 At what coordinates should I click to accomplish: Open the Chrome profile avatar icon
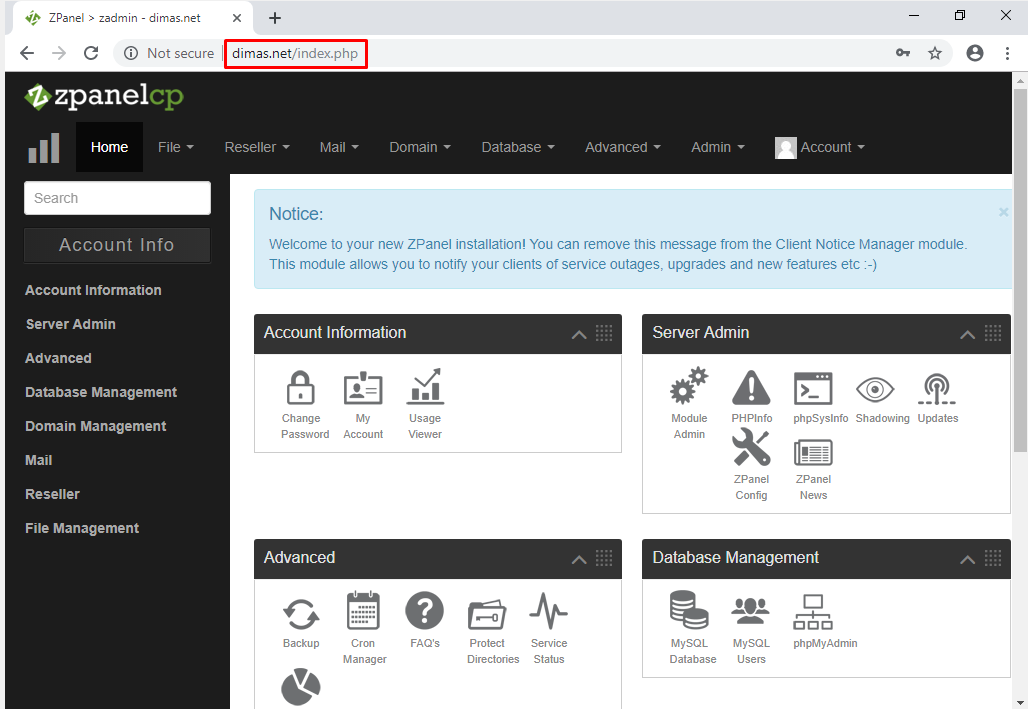975,53
